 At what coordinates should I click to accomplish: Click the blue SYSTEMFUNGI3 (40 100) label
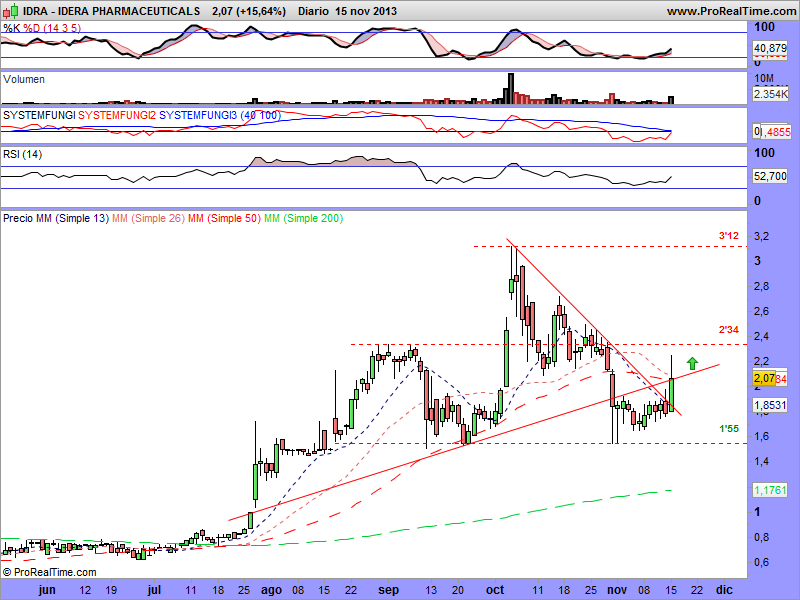[x=220, y=115]
